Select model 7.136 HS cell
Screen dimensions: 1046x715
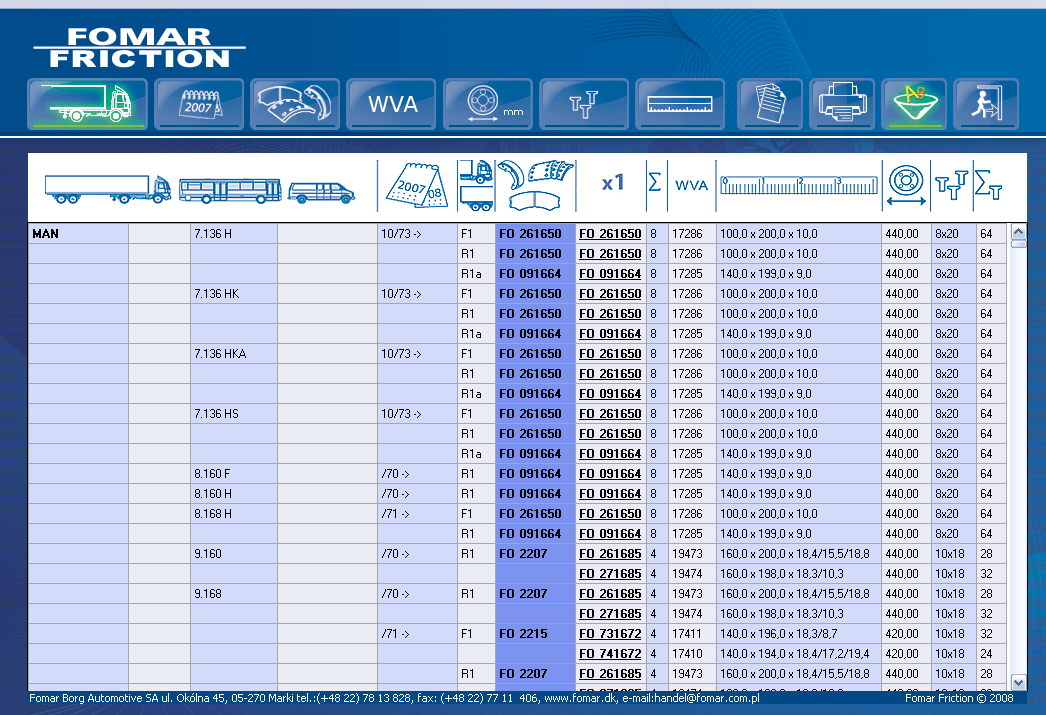(233, 414)
